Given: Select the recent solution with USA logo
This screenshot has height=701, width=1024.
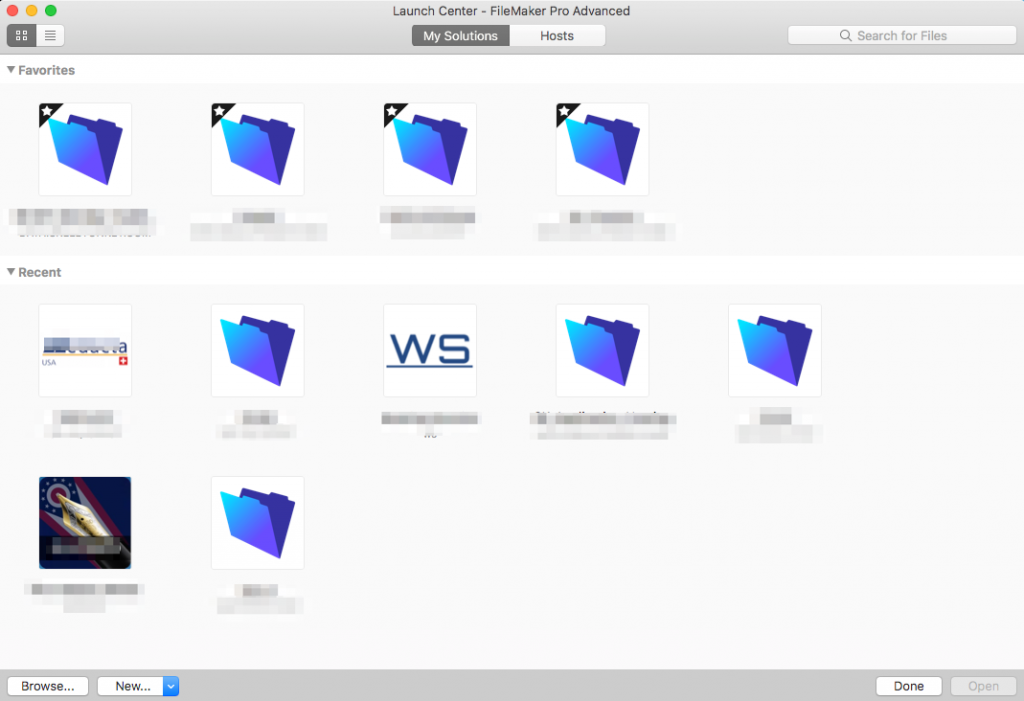Looking at the screenshot, I should (85, 350).
